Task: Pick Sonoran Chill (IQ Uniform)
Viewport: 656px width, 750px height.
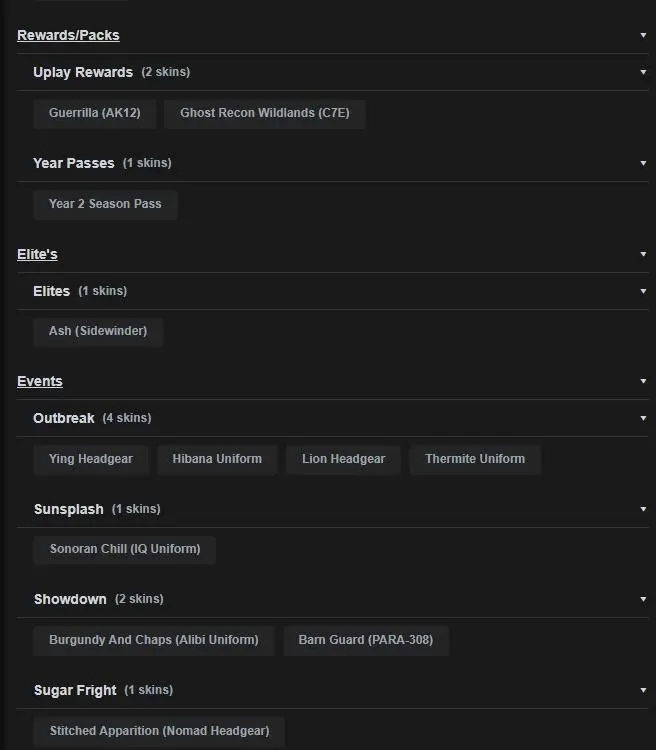Action: 125,549
